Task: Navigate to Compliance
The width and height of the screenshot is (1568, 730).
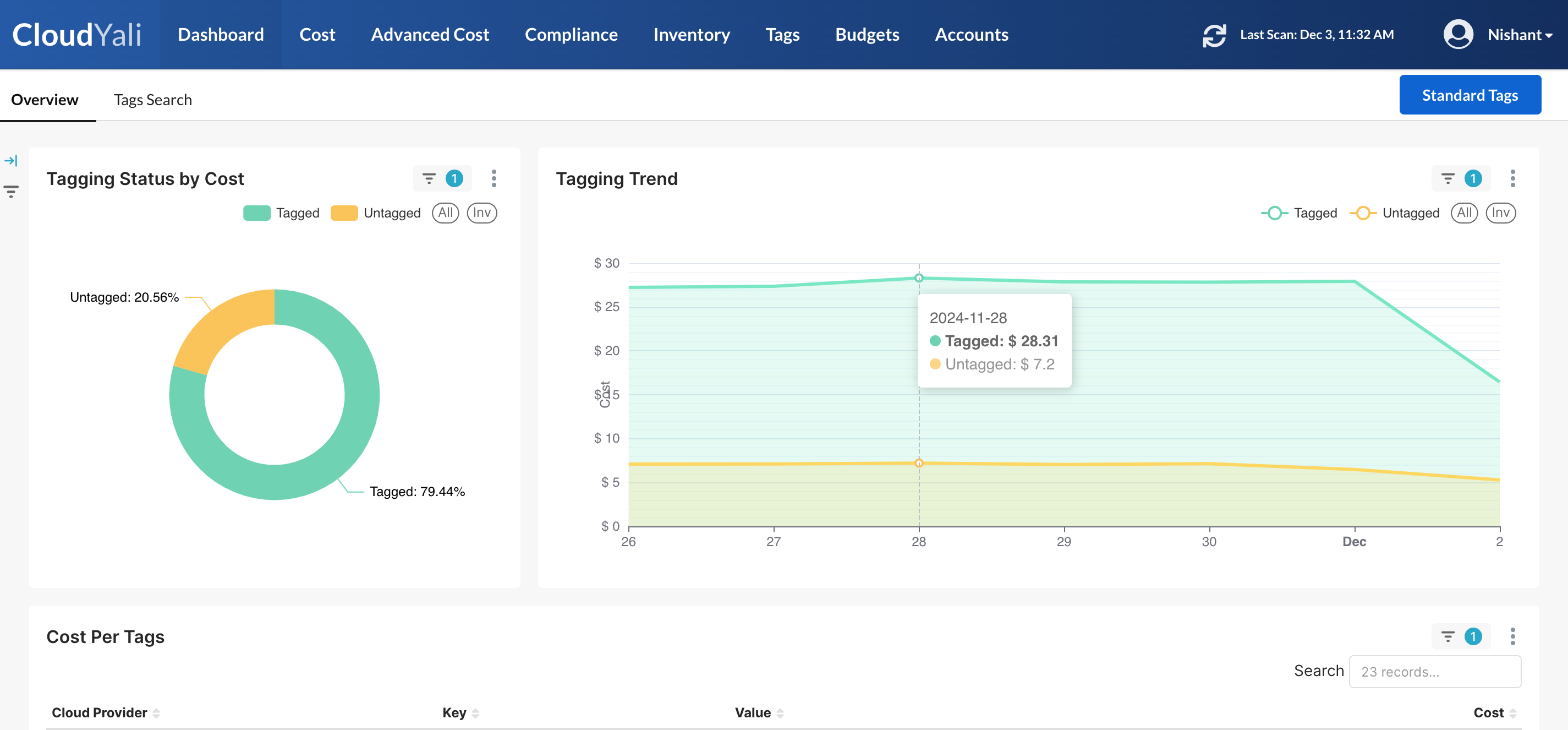Action: click(571, 35)
